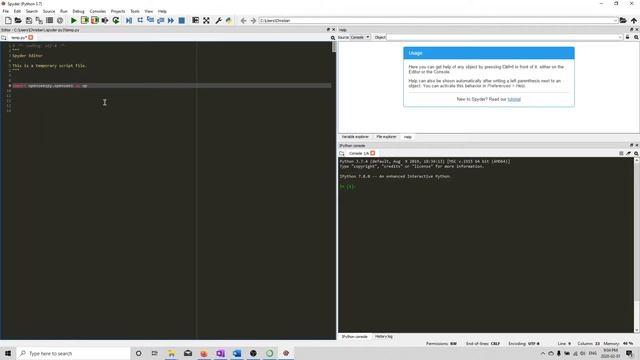This screenshot has height=360, width=640.
Task: Run file with green play button
Action: (x=73, y=20)
